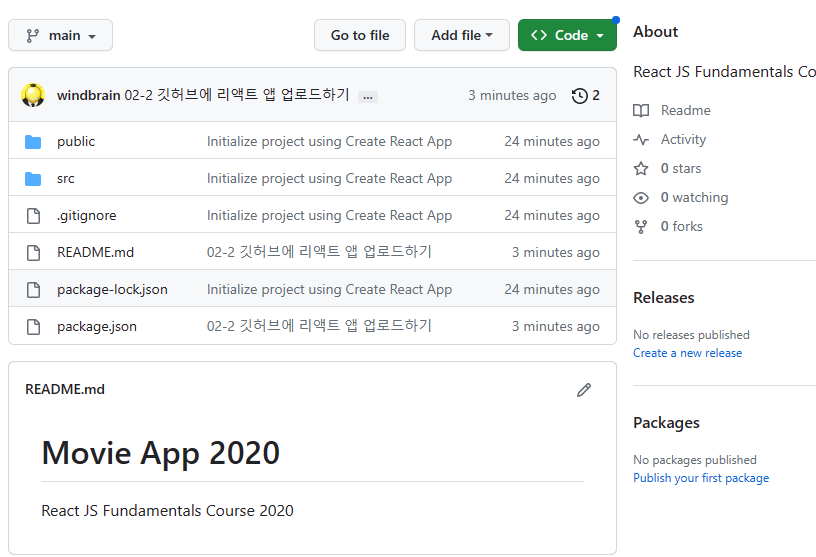Click the 3 minutes ago header timestamp
The width and height of the screenshot is (816, 557).
click(x=512, y=96)
